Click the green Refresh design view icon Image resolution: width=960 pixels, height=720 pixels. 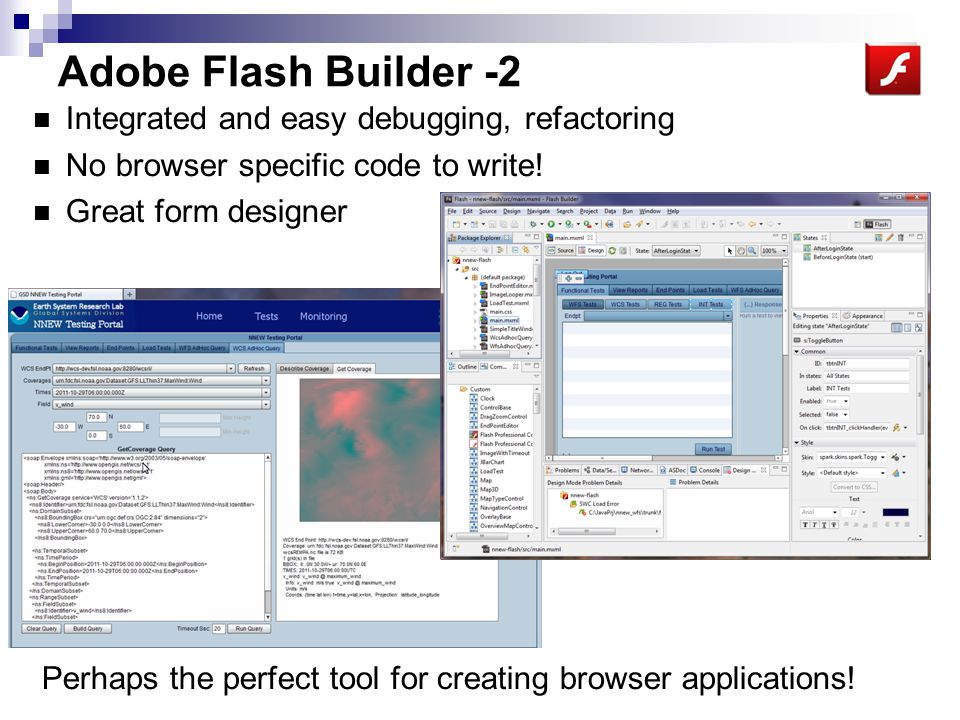pos(612,250)
